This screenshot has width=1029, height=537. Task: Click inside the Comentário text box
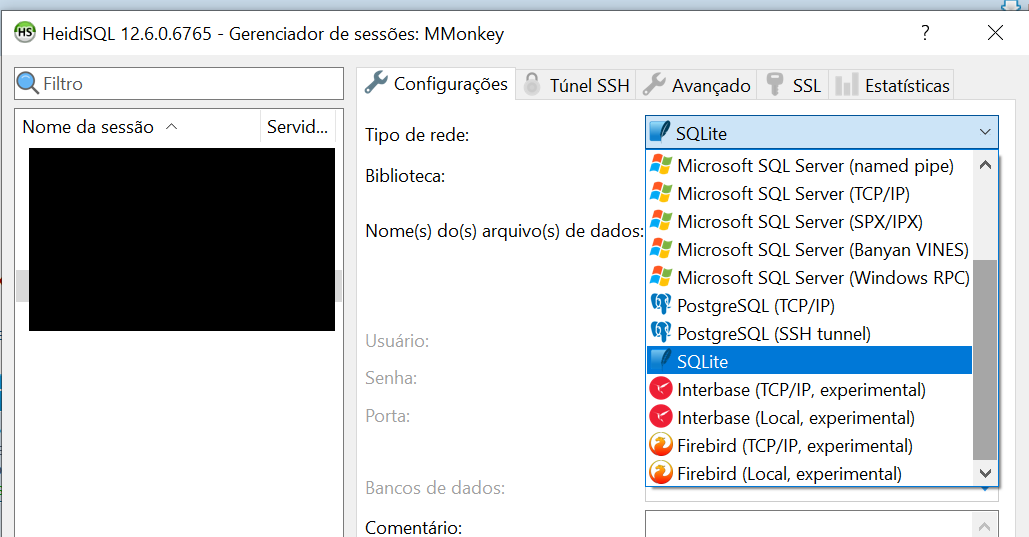[x=809, y=524]
